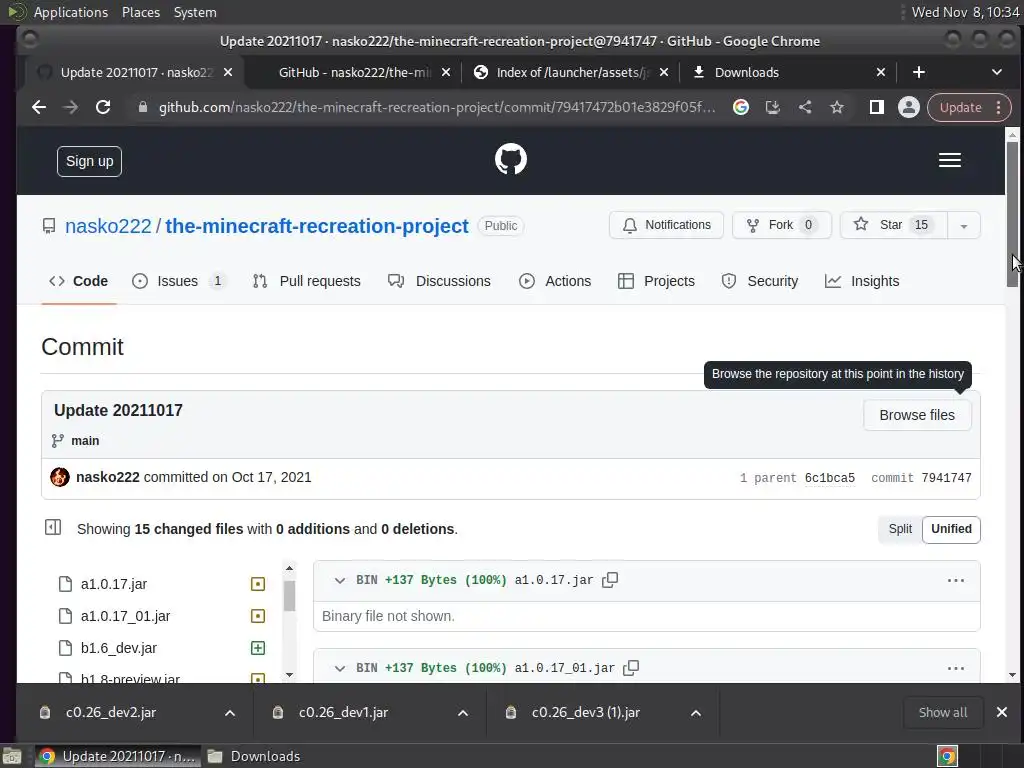
Task: Open options menu for a1.0.17_01.jar diff
Action: pyautogui.click(x=955, y=668)
